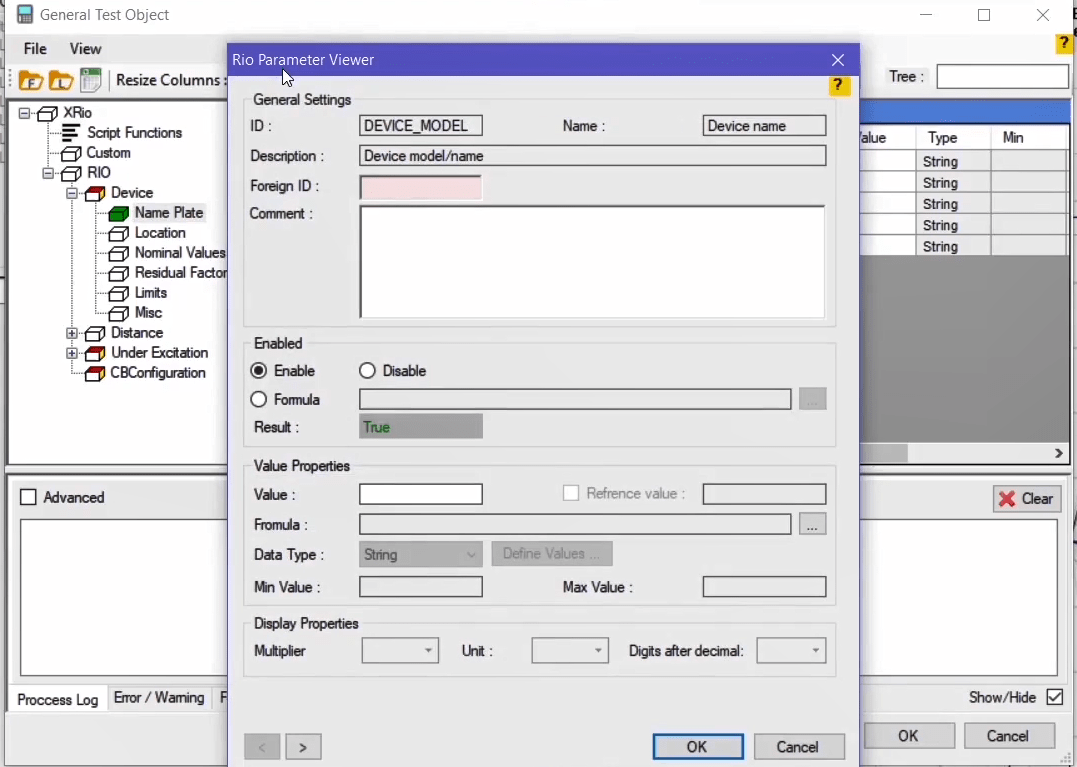Click the red X Clear button

1026,499
